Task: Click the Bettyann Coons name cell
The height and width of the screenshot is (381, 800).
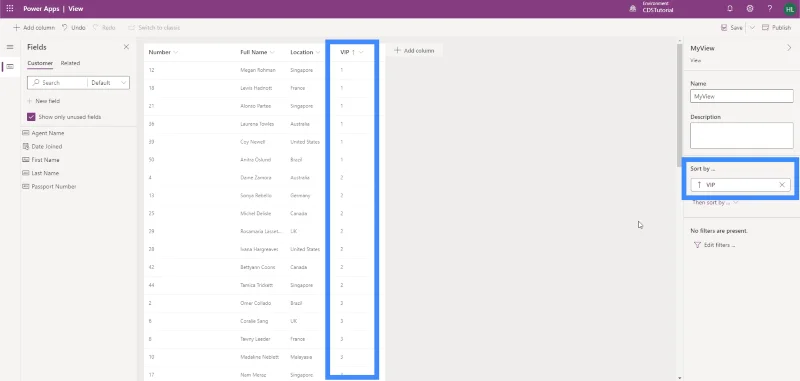Action: click(x=257, y=267)
